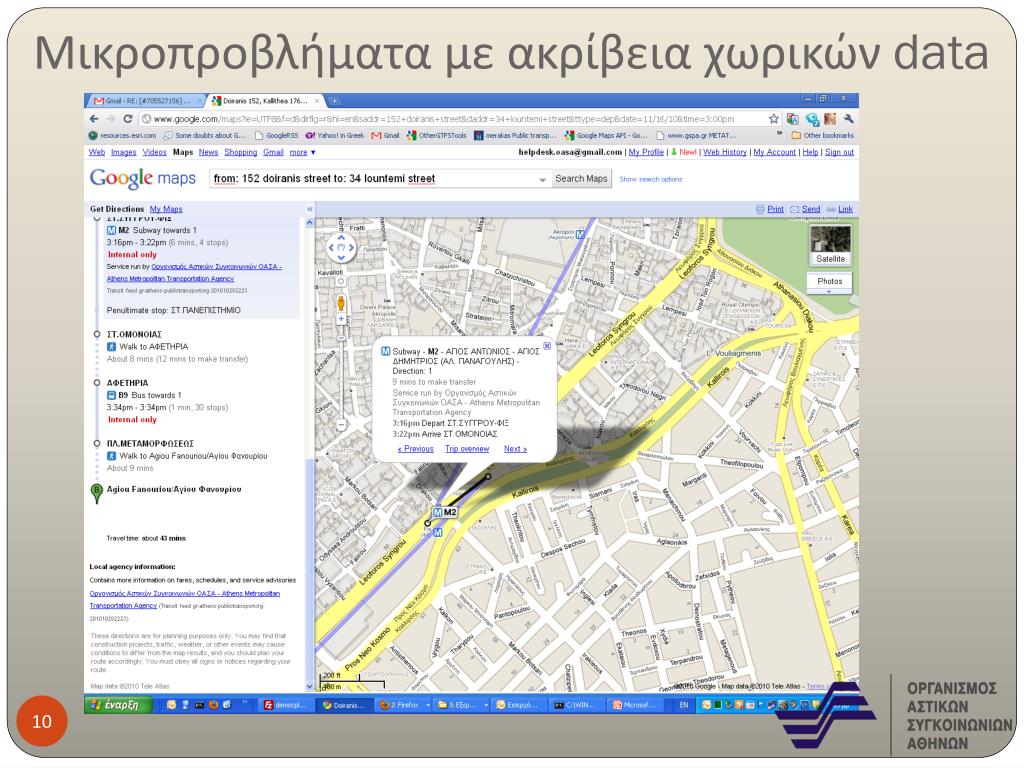Click the Print link with printer icon
Screen dimensions: 1024x768
[x=769, y=209]
